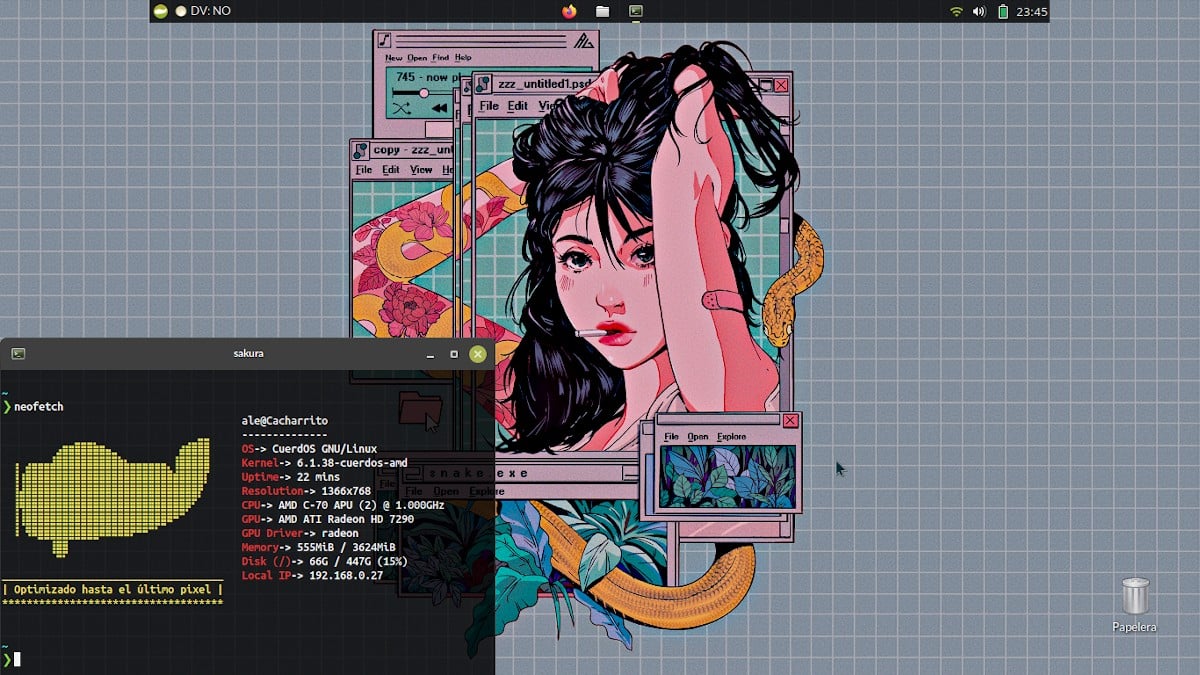This screenshot has width=1200, height=675.
Task: Click the Local IP-> 192.168.0.27 line
Action: click(312, 575)
